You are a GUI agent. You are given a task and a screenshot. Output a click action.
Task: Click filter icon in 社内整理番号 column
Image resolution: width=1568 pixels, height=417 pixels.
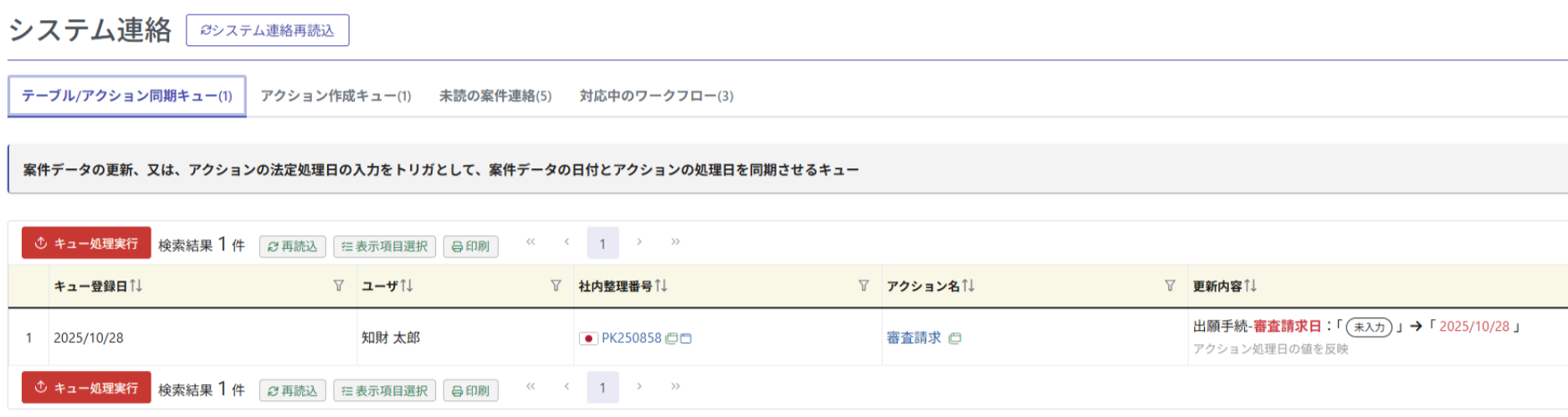pyautogui.click(x=863, y=286)
